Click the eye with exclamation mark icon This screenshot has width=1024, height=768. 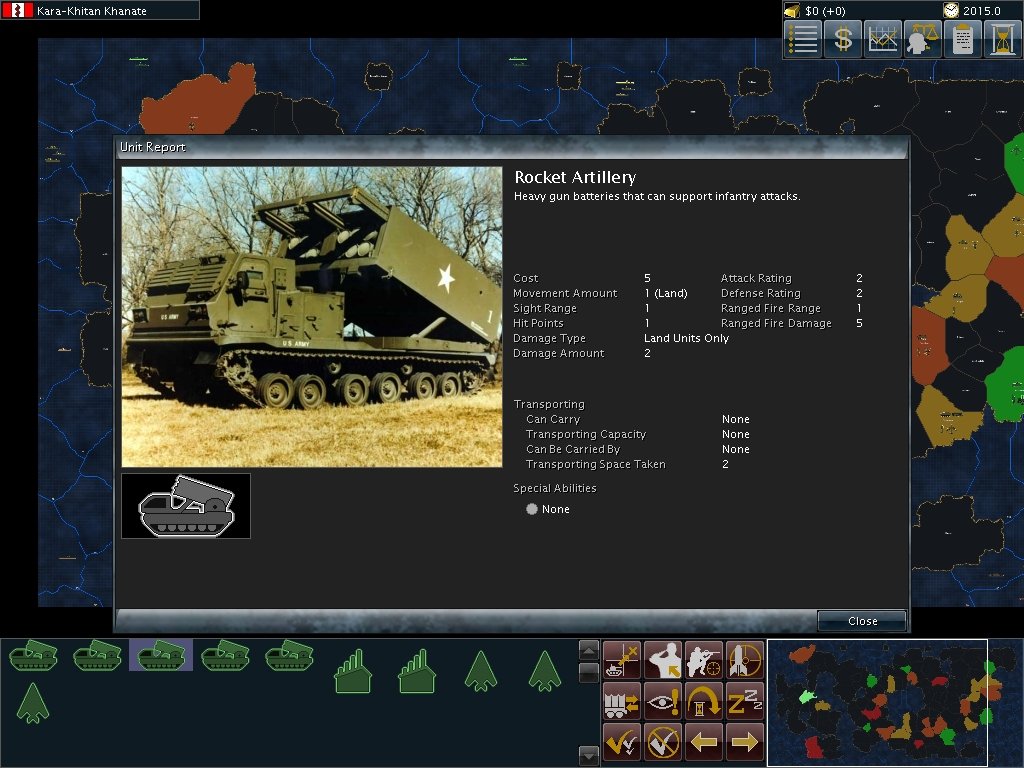(663, 701)
